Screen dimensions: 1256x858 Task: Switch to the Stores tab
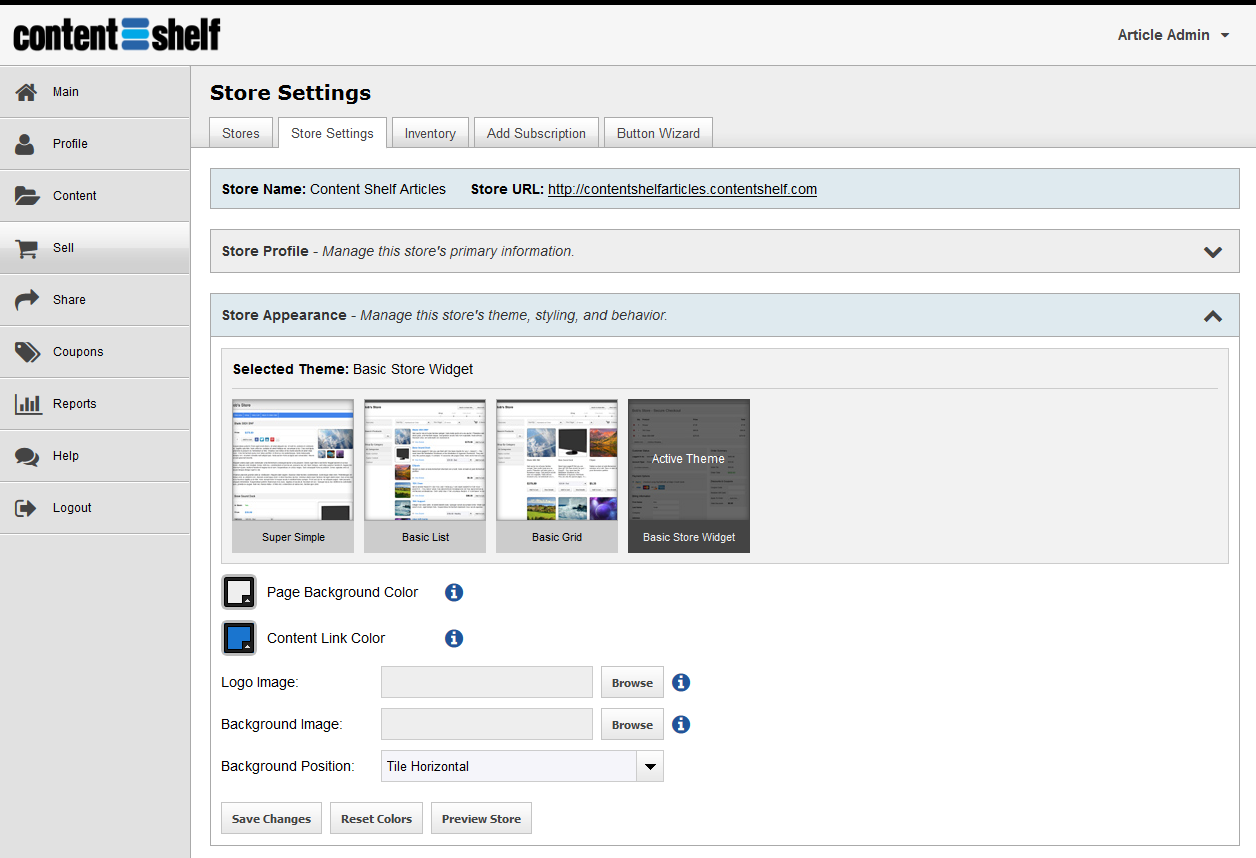[241, 133]
